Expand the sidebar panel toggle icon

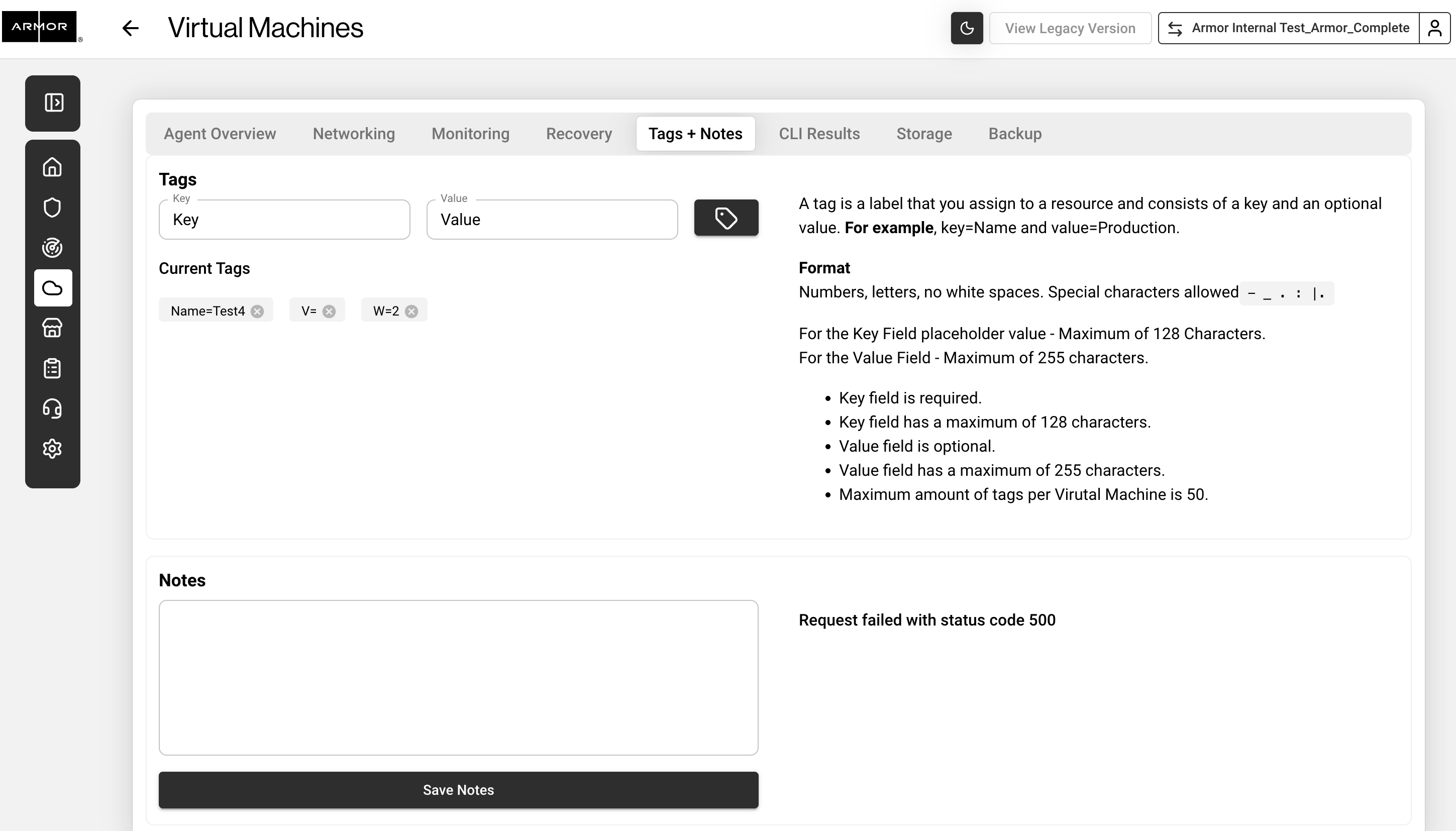click(54, 102)
